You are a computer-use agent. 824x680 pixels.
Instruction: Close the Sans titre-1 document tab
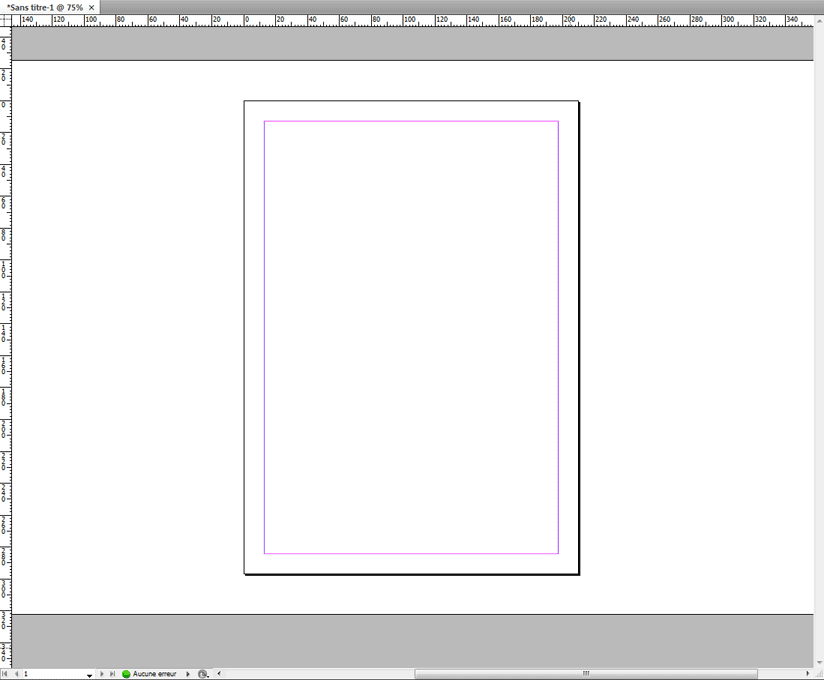click(91, 7)
